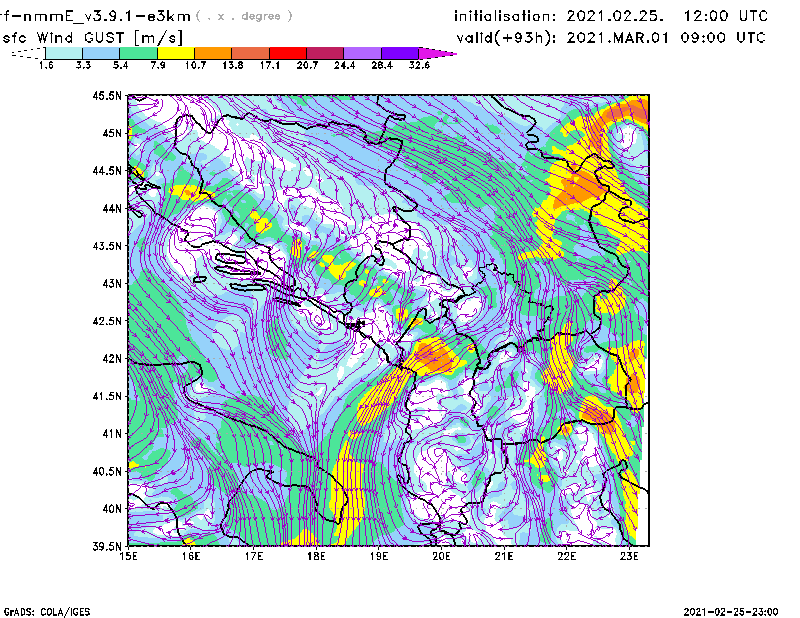Click the legend value 10.7
The height and width of the screenshot is (618, 800).
[x=195, y=65]
